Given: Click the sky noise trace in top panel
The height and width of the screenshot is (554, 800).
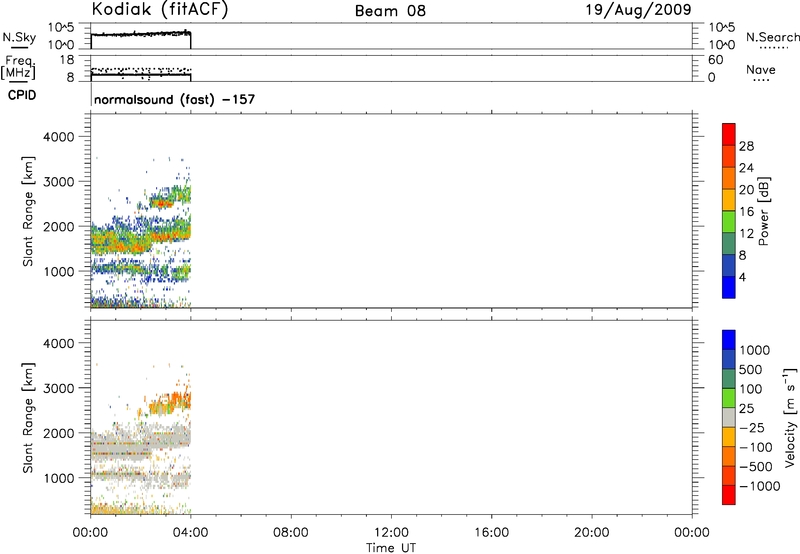Looking at the screenshot, I should click(x=141, y=34).
